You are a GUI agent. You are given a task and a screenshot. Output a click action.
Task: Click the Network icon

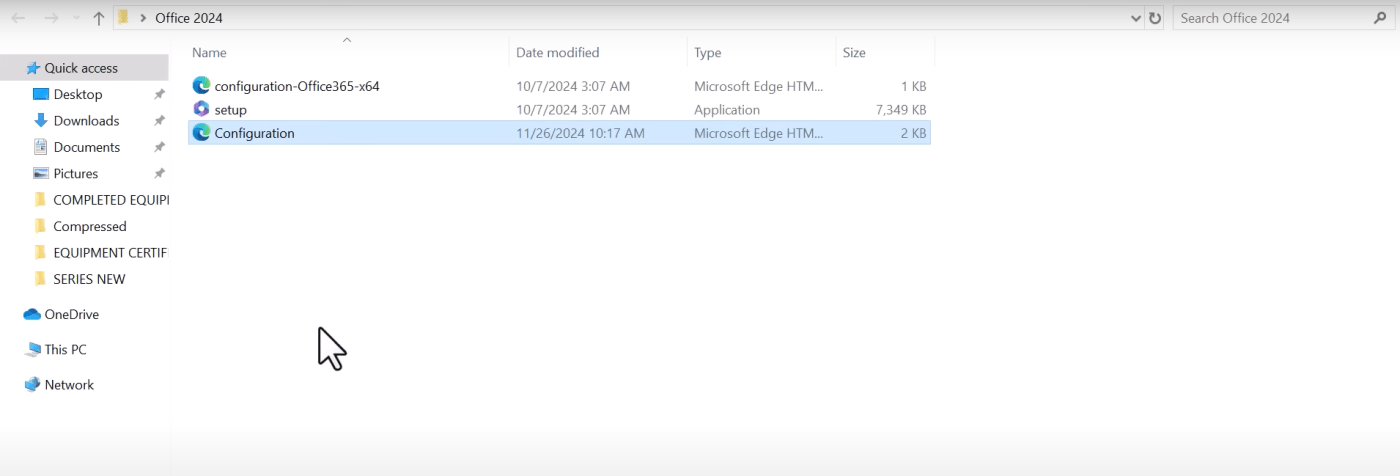click(32, 384)
